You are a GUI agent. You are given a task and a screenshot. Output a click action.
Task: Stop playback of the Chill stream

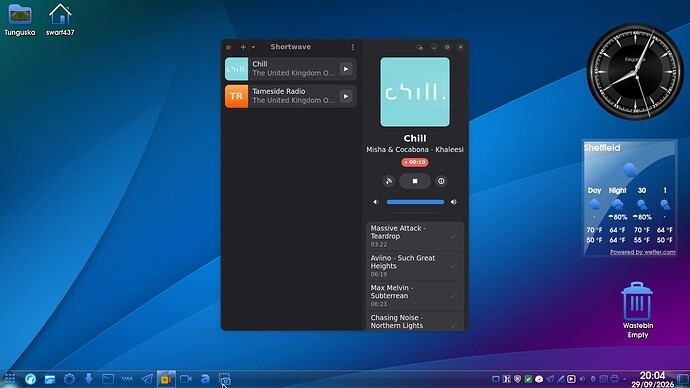[415, 181]
